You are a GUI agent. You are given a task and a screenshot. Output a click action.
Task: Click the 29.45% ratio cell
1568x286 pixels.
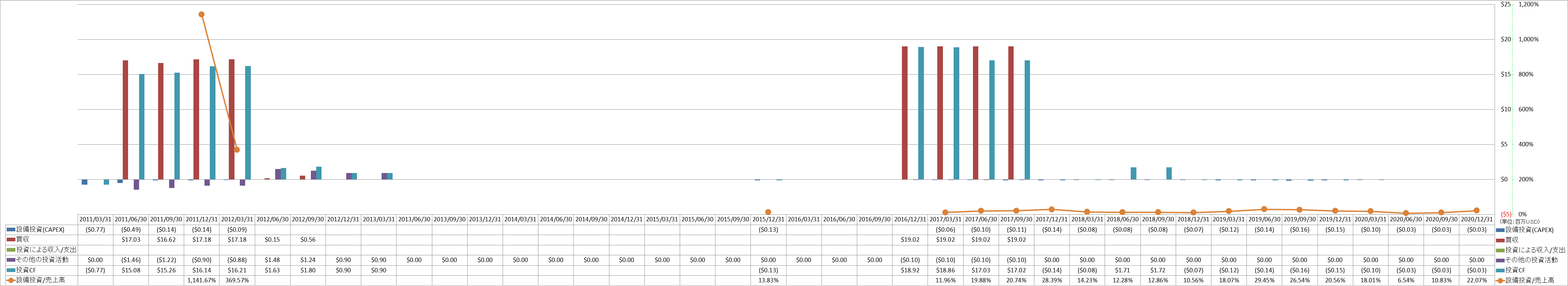pos(1264,281)
